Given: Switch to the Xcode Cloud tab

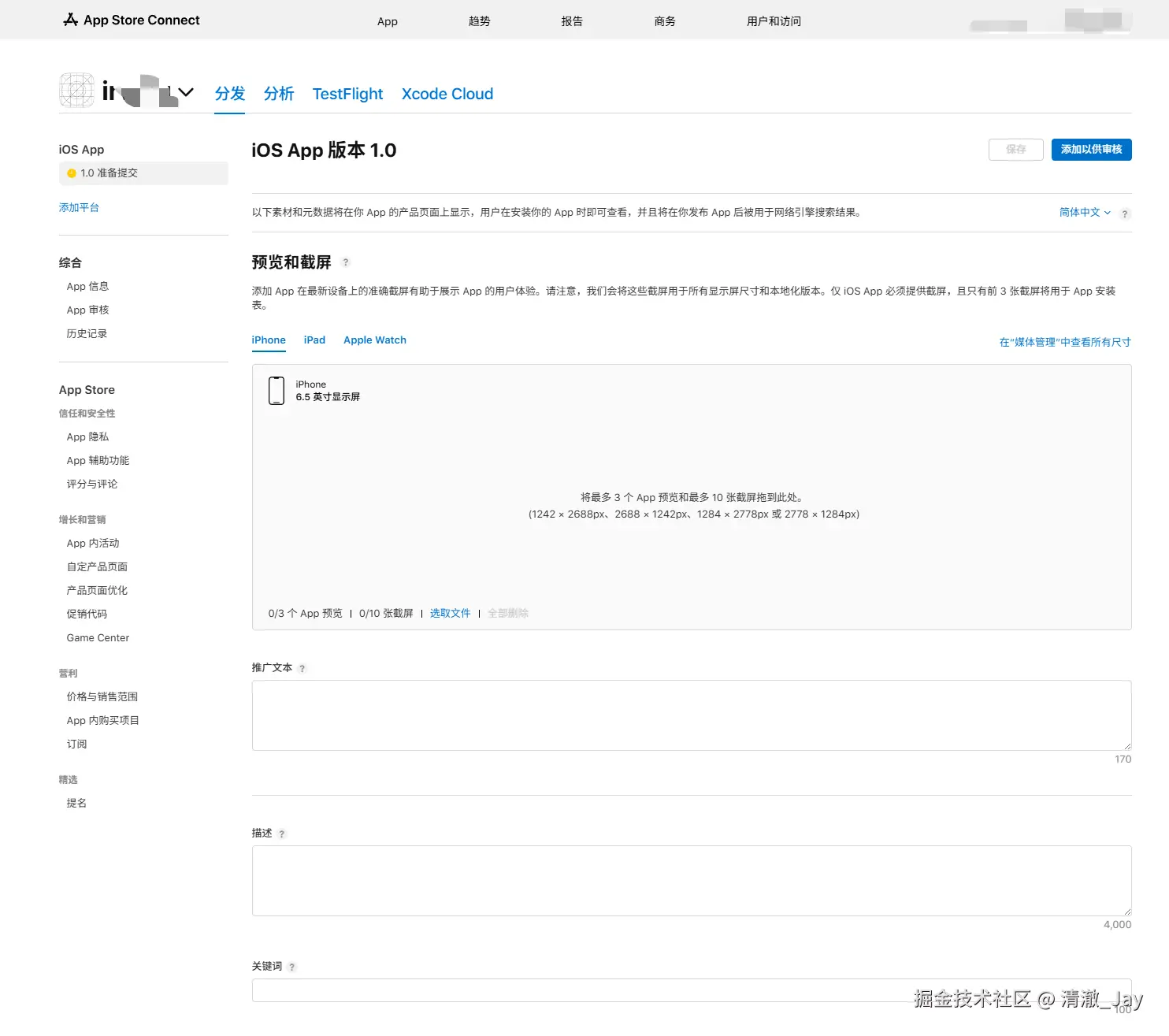Looking at the screenshot, I should pyautogui.click(x=447, y=94).
